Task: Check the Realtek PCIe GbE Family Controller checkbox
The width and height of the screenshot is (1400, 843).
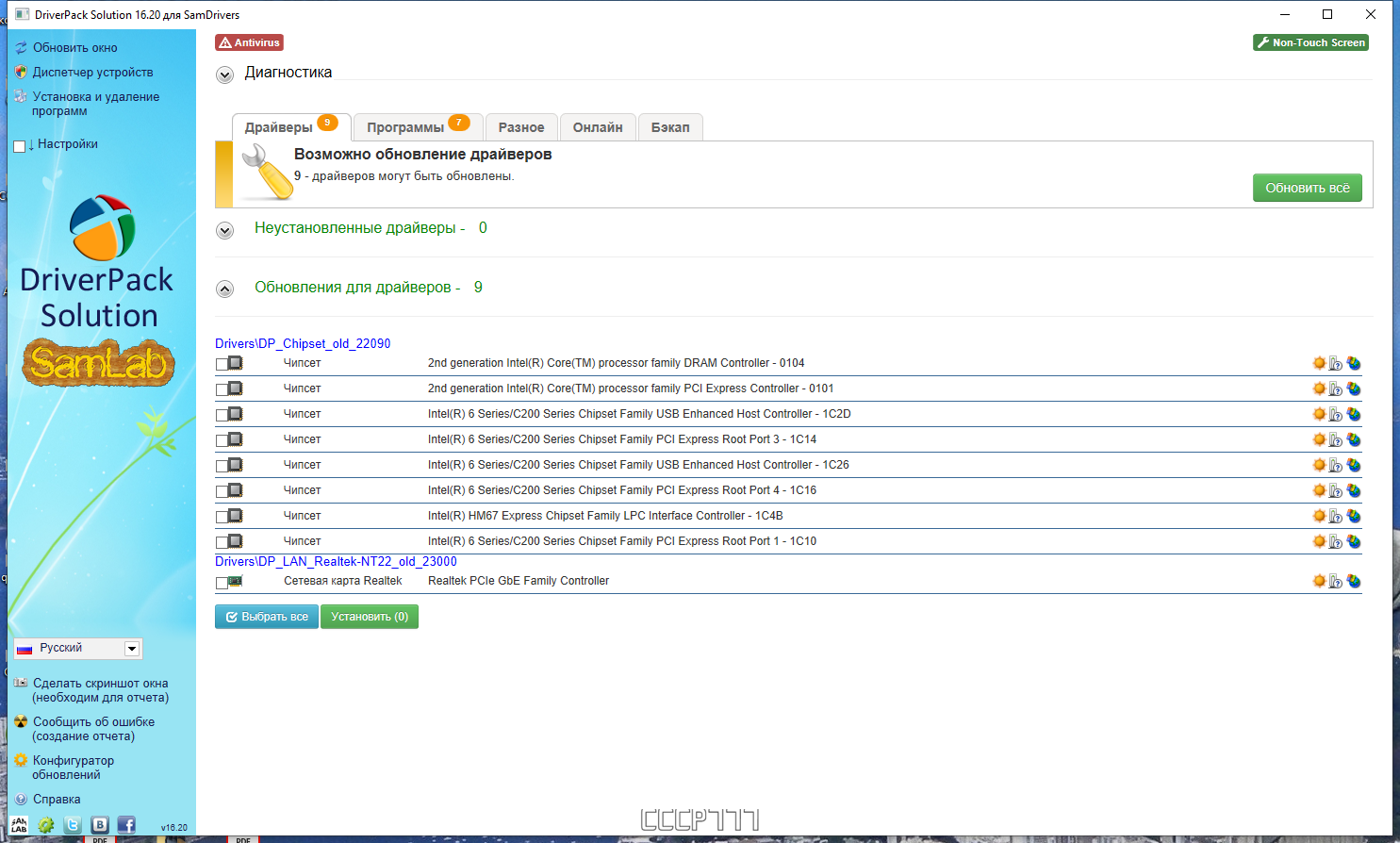Action: [222, 584]
